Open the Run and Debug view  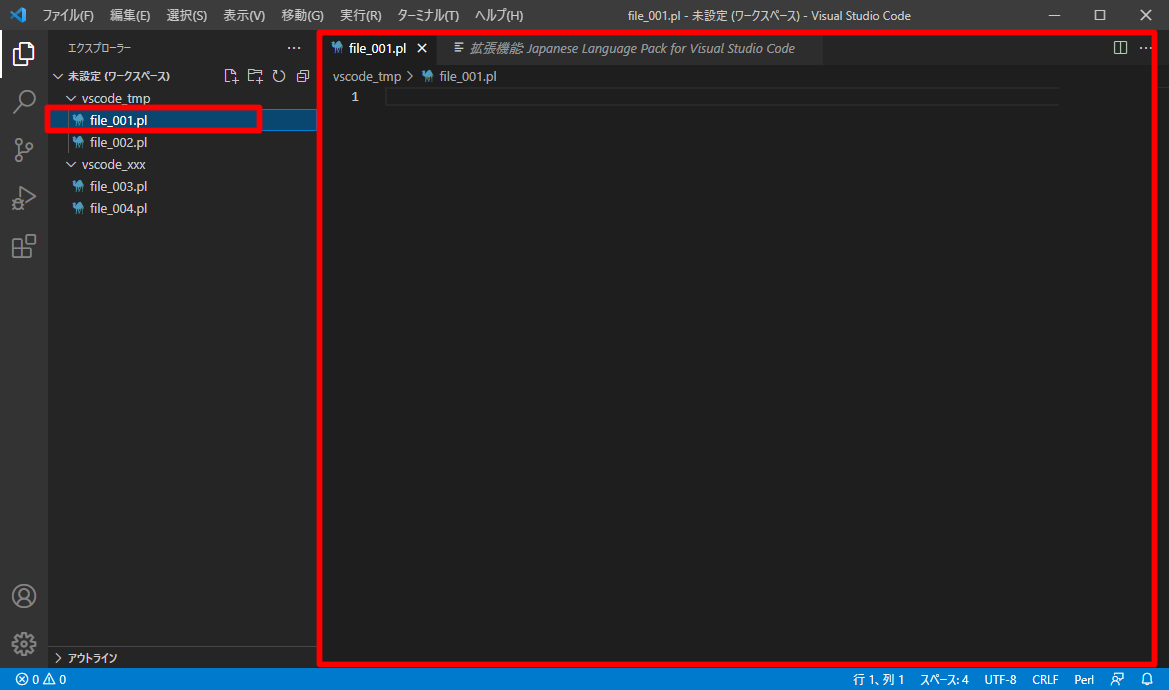[x=24, y=198]
